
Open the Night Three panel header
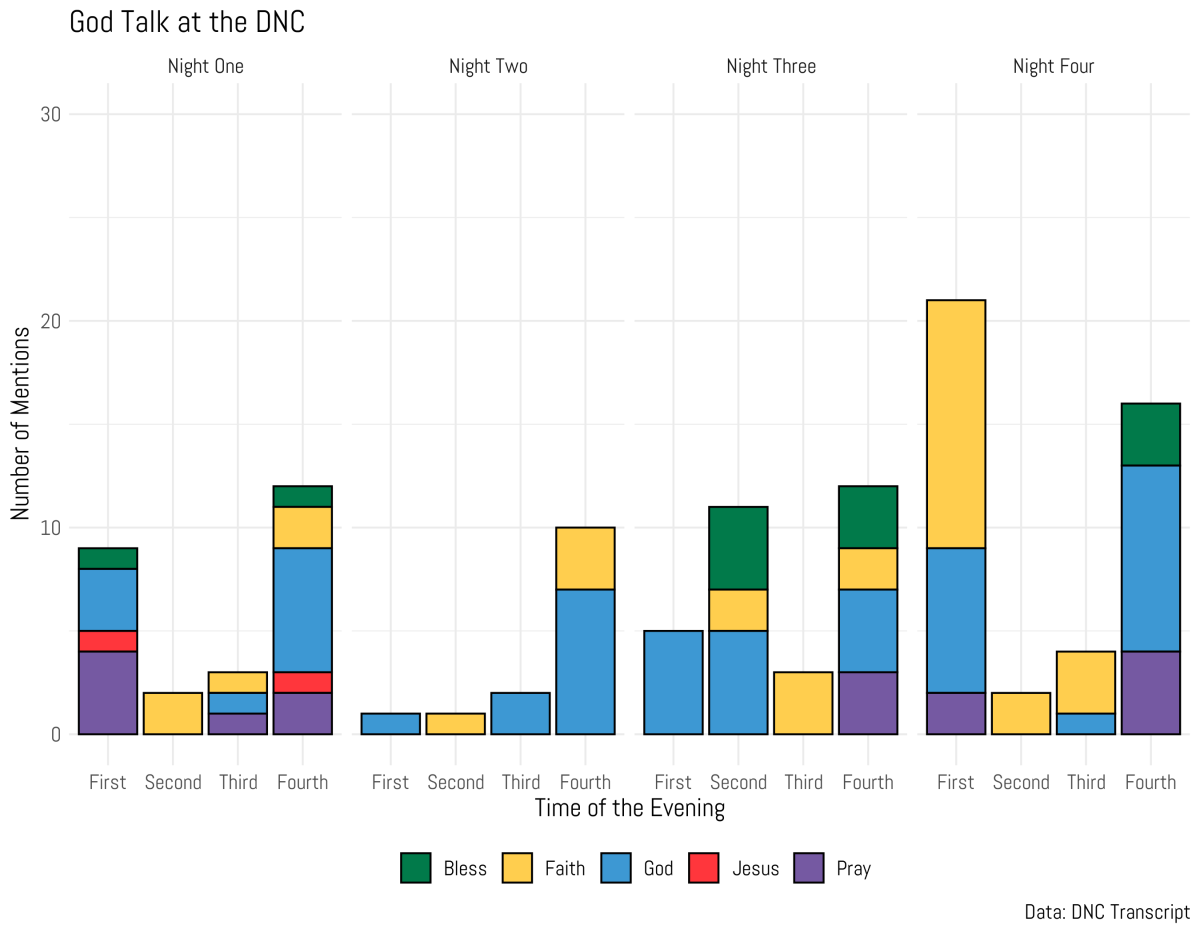[771, 67]
